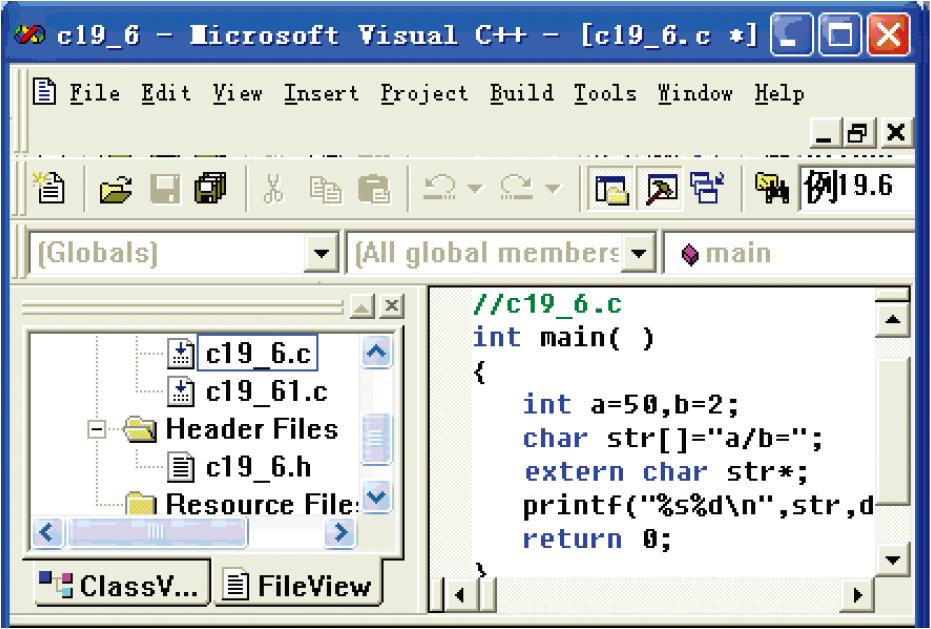Click the c19_6.h header file icon
This screenshot has height=629, width=931.
coord(180,467)
